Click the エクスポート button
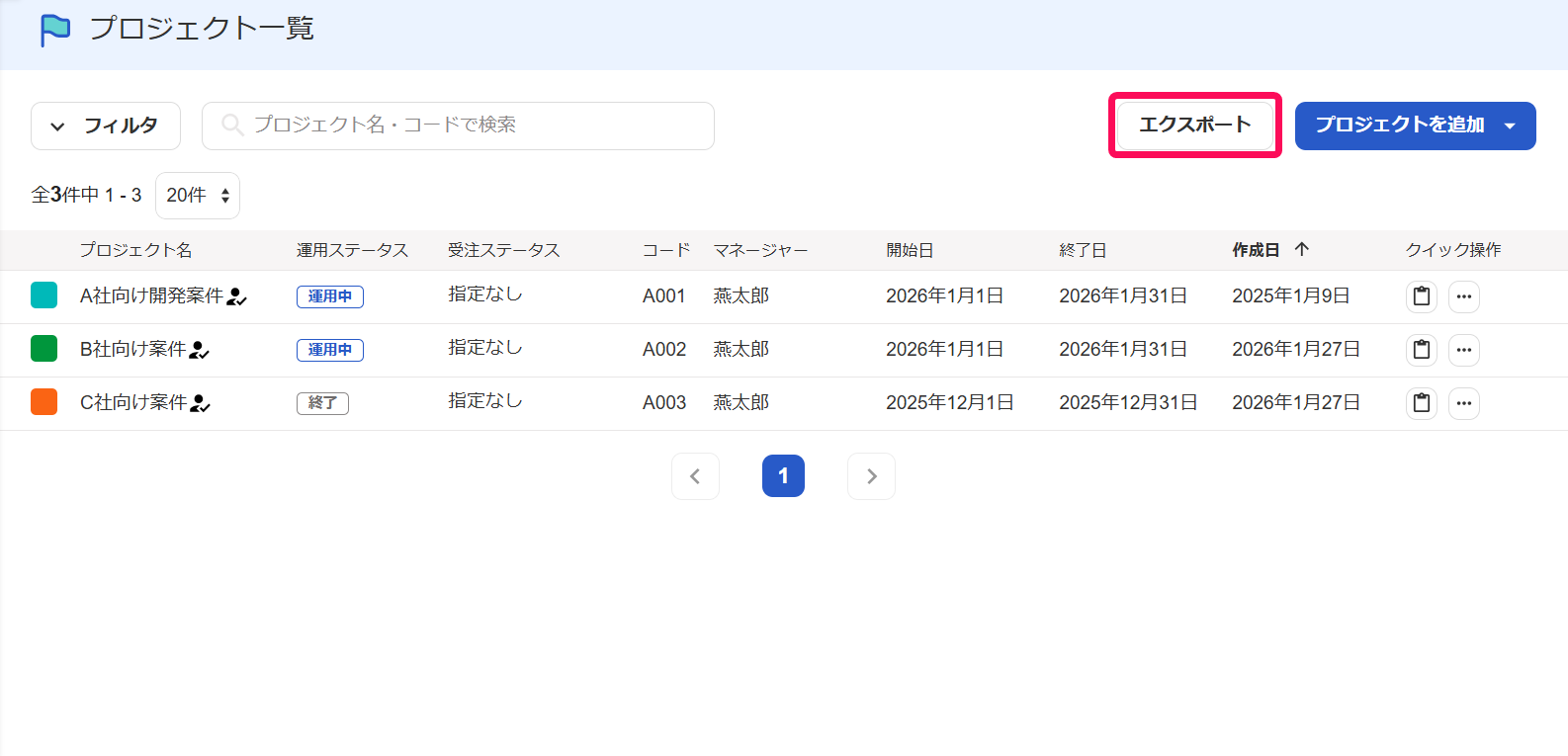1568x756 pixels. [1194, 125]
